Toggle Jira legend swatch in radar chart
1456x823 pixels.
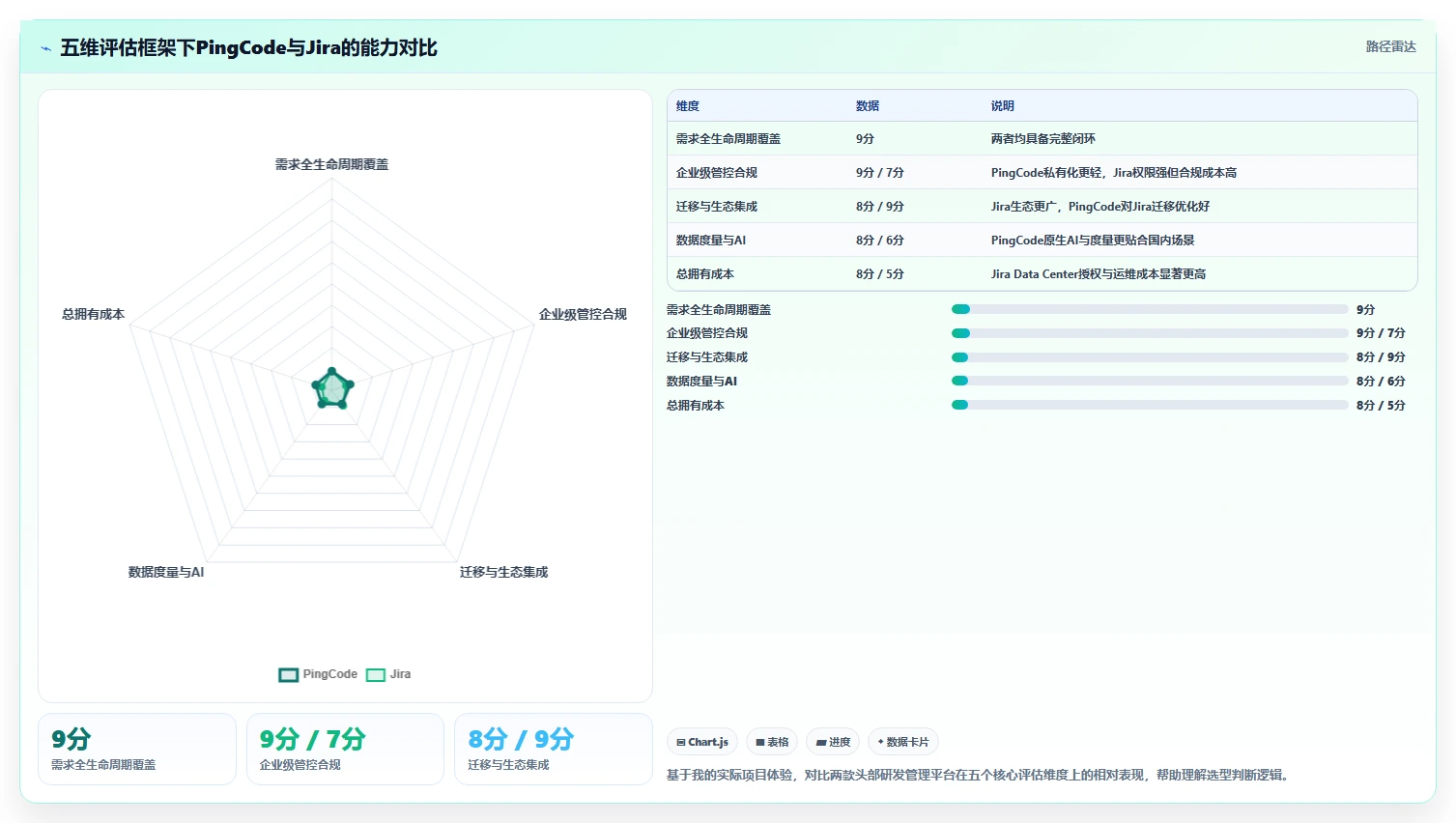[376, 675]
